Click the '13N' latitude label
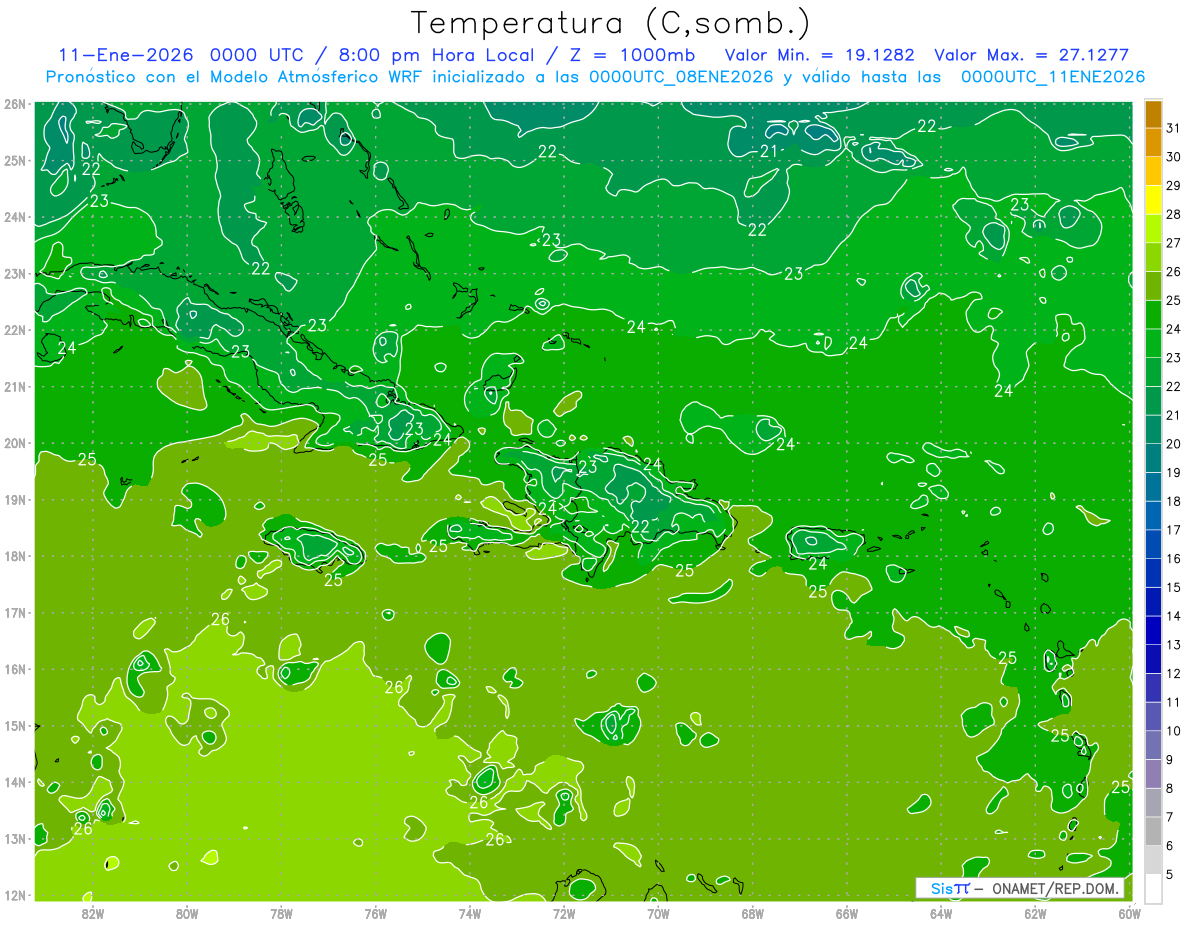1200x927 pixels. coord(15,838)
